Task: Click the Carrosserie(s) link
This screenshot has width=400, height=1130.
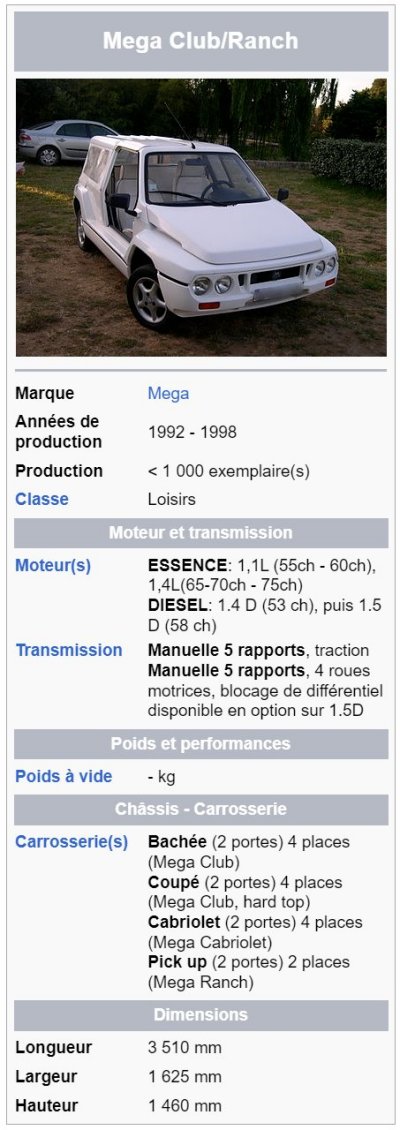Action: tap(71, 842)
